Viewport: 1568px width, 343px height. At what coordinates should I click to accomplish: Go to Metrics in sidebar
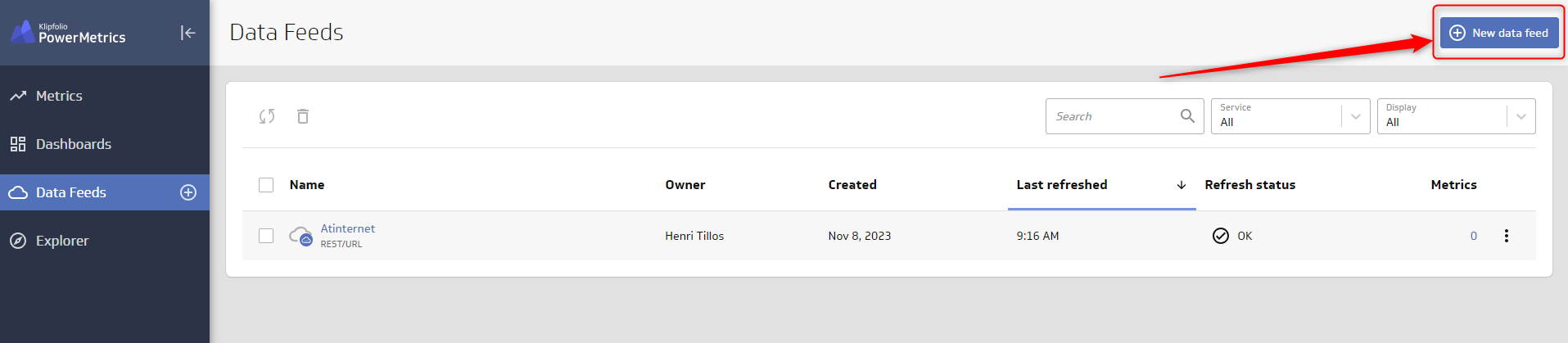coord(59,96)
